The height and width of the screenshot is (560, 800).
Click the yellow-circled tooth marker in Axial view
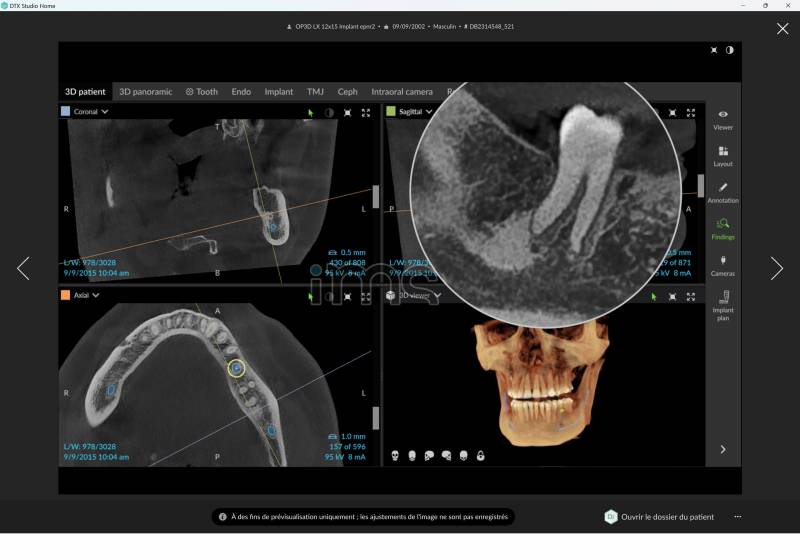point(236,368)
